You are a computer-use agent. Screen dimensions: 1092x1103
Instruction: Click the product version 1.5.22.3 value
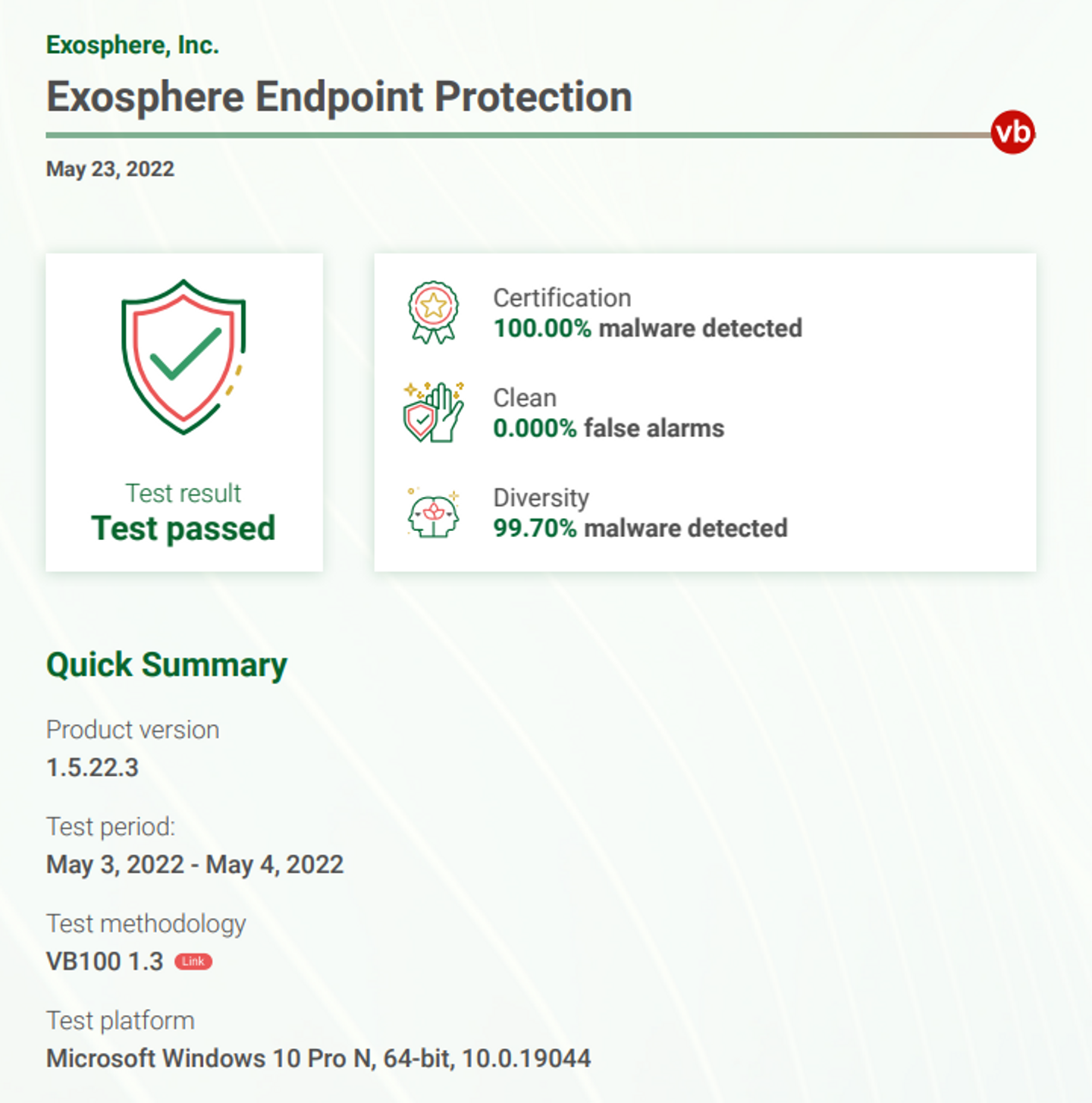(93, 767)
